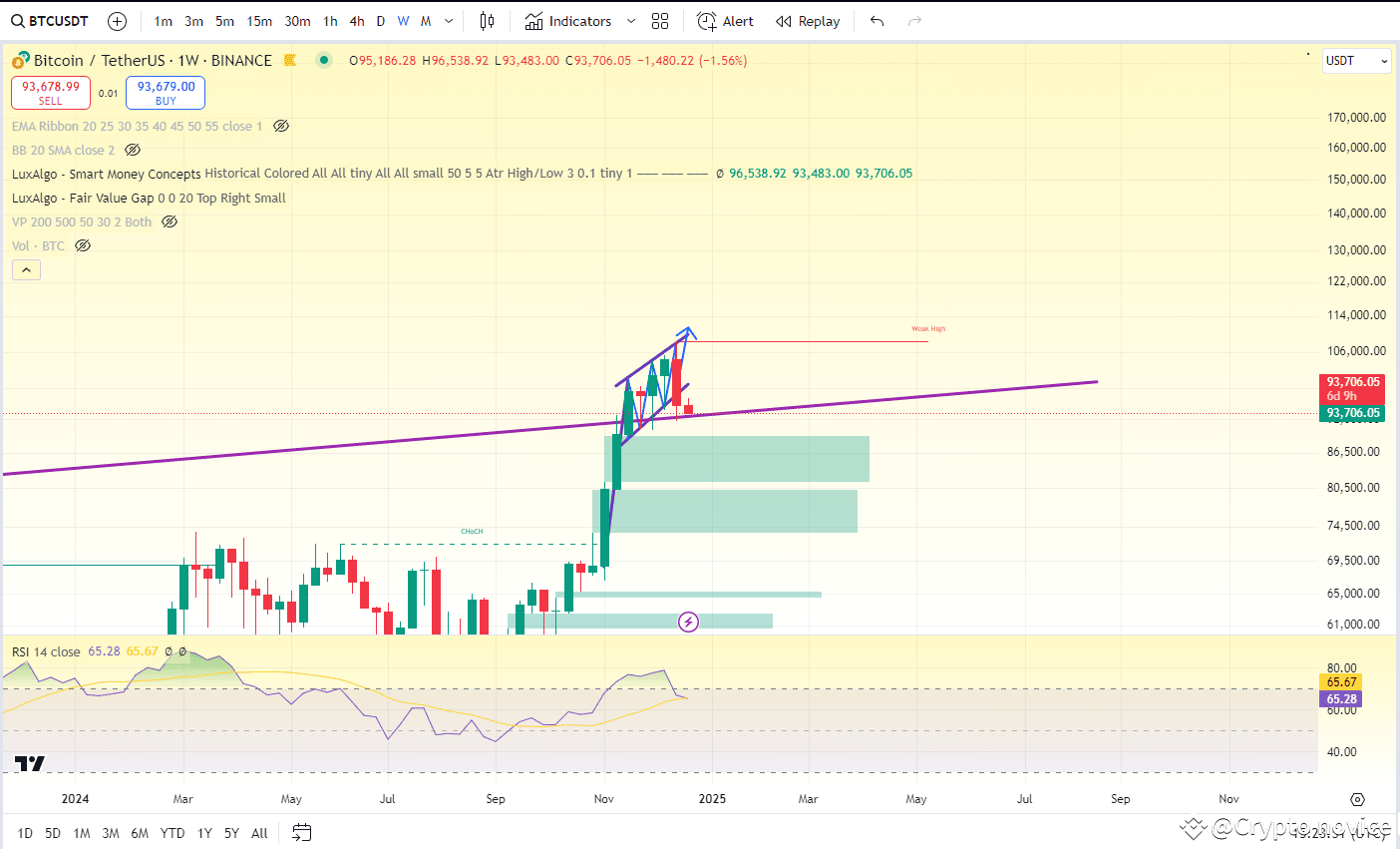Show the hidden Vol BTC indicator
This screenshot has height=849, width=1400.
pyautogui.click(x=83, y=245)
